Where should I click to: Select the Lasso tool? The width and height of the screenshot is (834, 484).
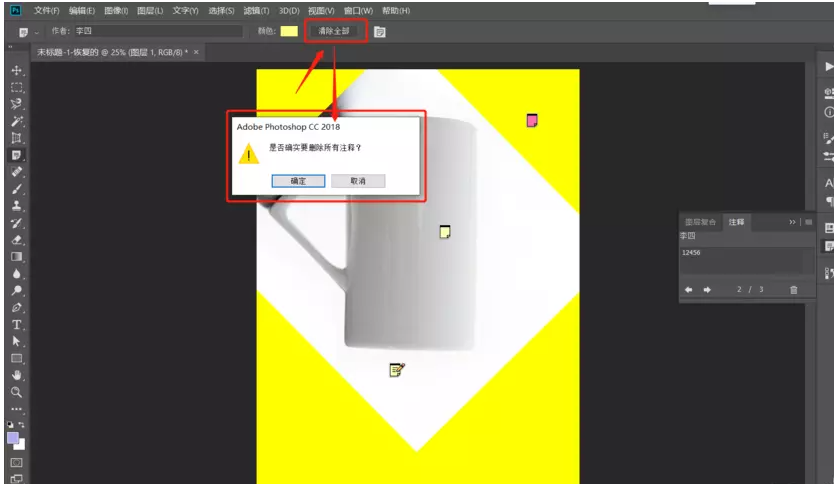click(16, 104)
